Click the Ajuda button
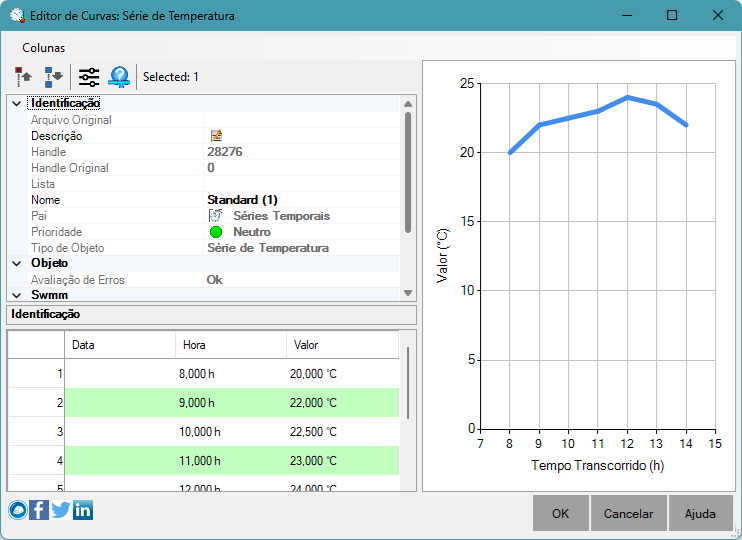The width and height of the screenshot is (742, 540). click(x=700, y=513)
